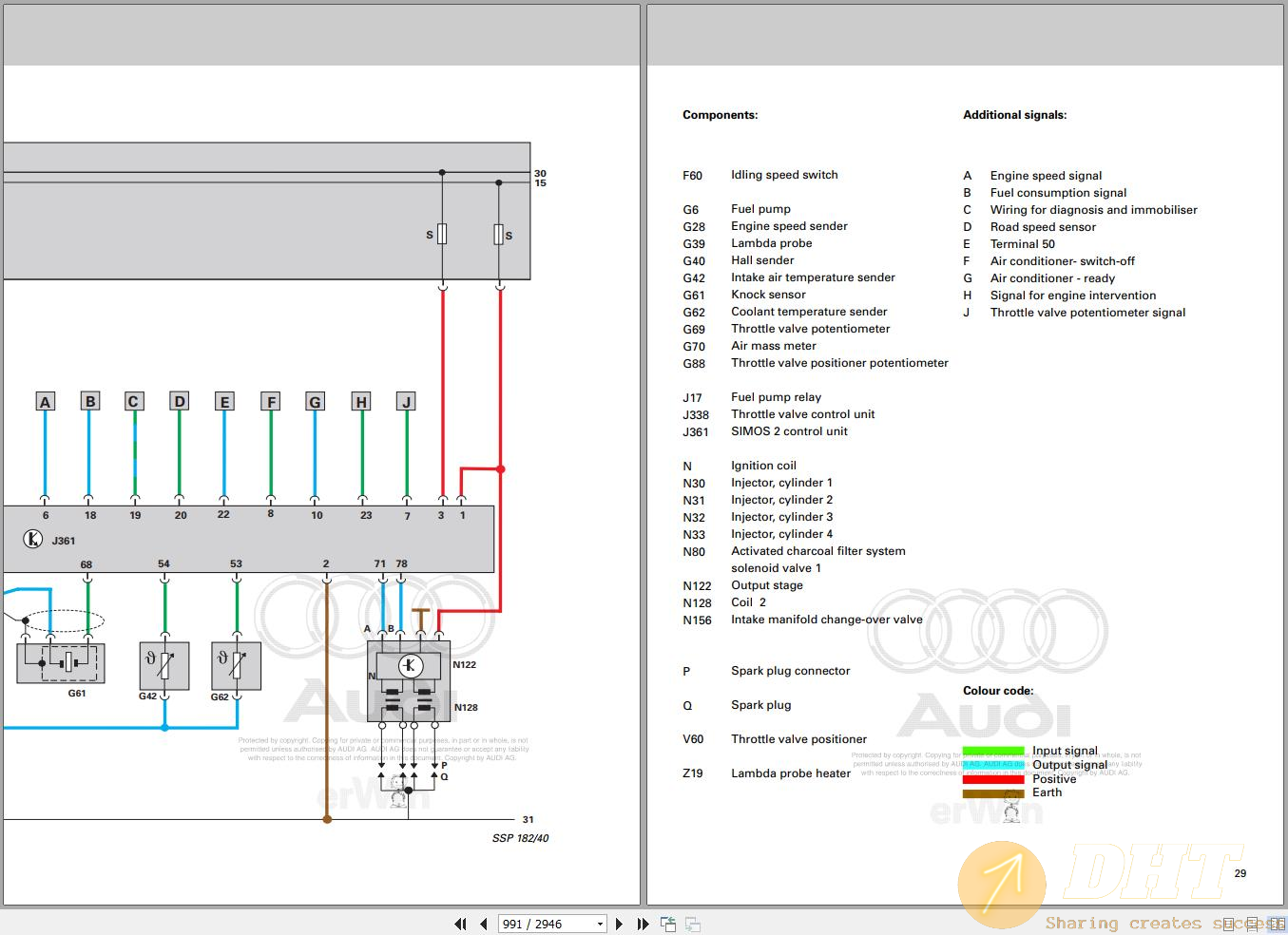Click 'Ignition coil' entry N

coord(763,466)
